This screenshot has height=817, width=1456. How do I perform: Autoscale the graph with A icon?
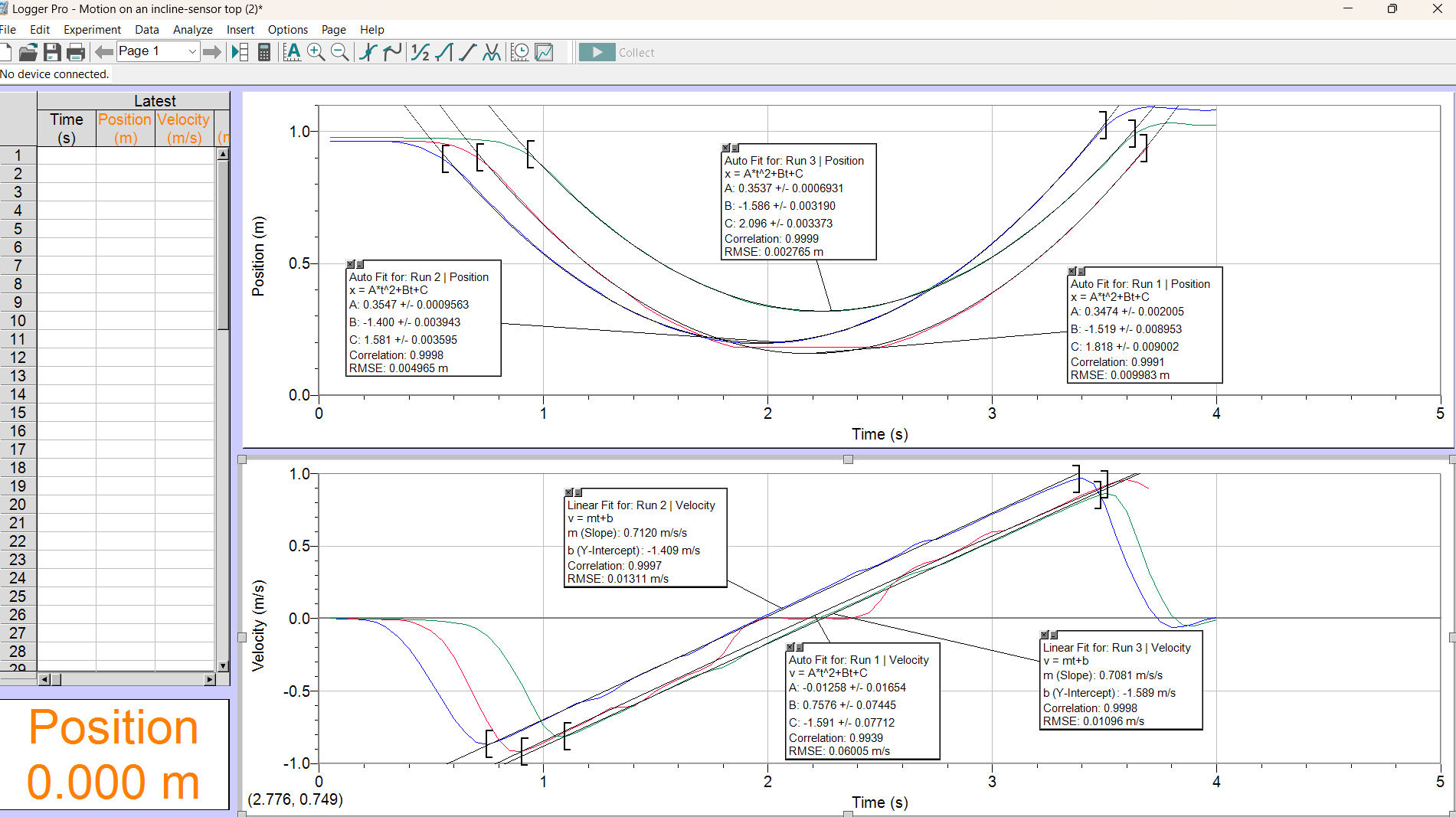pyautogui.click(x=292, y=52)
